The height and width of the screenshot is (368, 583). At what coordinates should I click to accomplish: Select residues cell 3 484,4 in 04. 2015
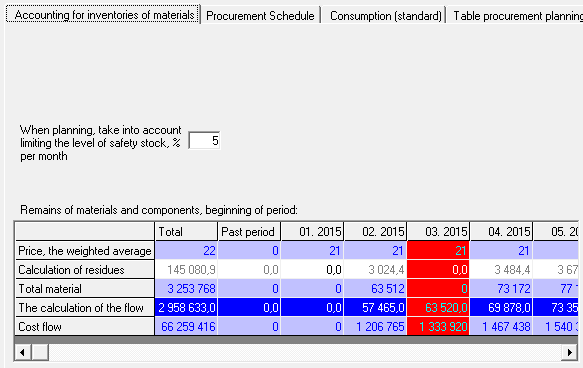click(501, 269)
